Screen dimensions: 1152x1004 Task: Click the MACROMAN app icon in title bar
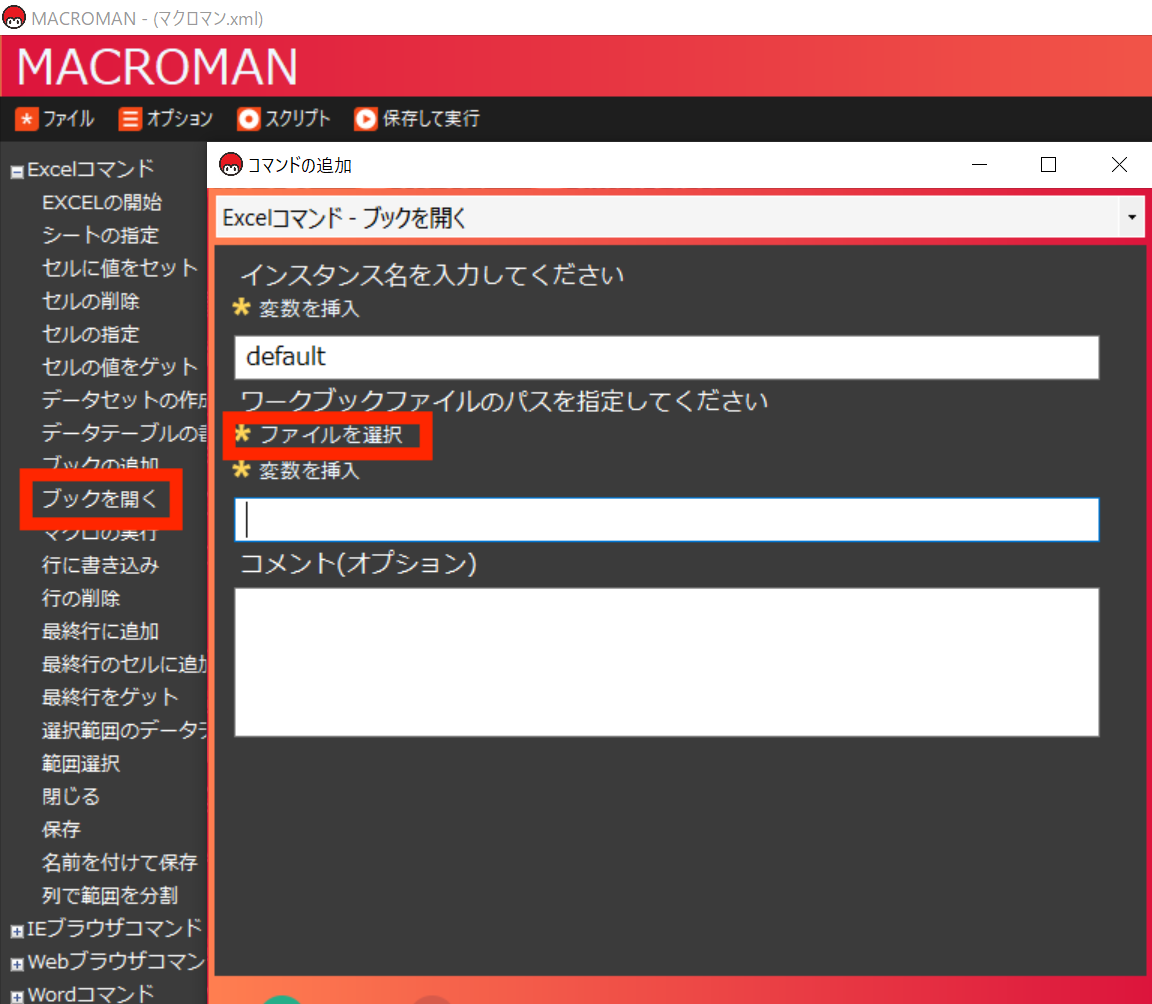tap(14, 18)
